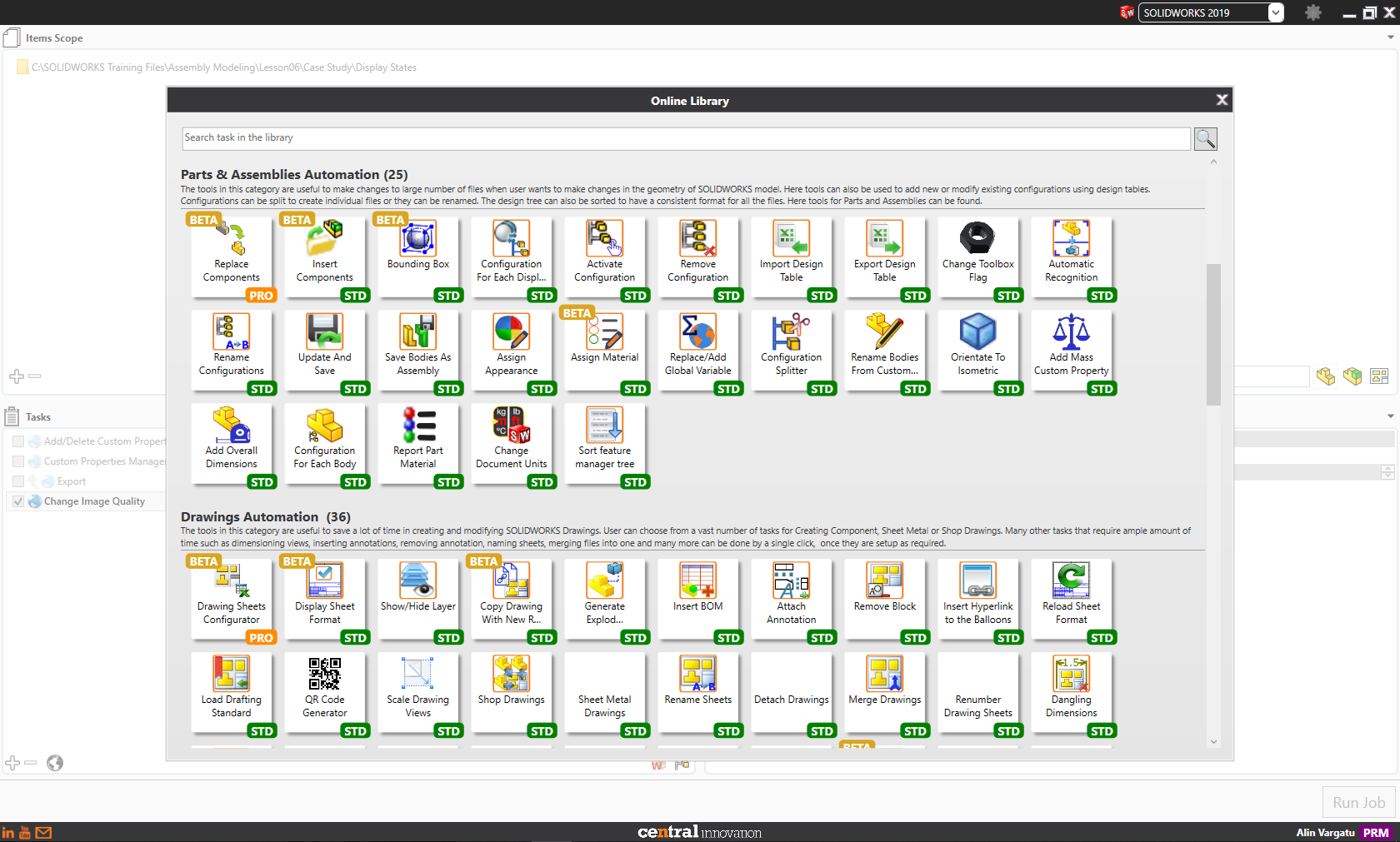Click the search magnifier icon
This screenshot has height=842, width=1400.
[1205, 138]
